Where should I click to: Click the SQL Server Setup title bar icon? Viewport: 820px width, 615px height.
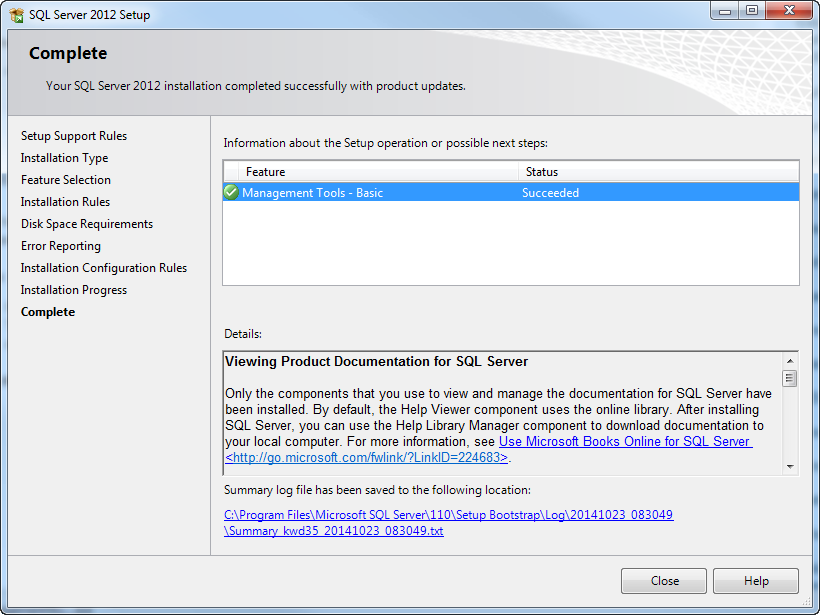click(x=16, y=15)
